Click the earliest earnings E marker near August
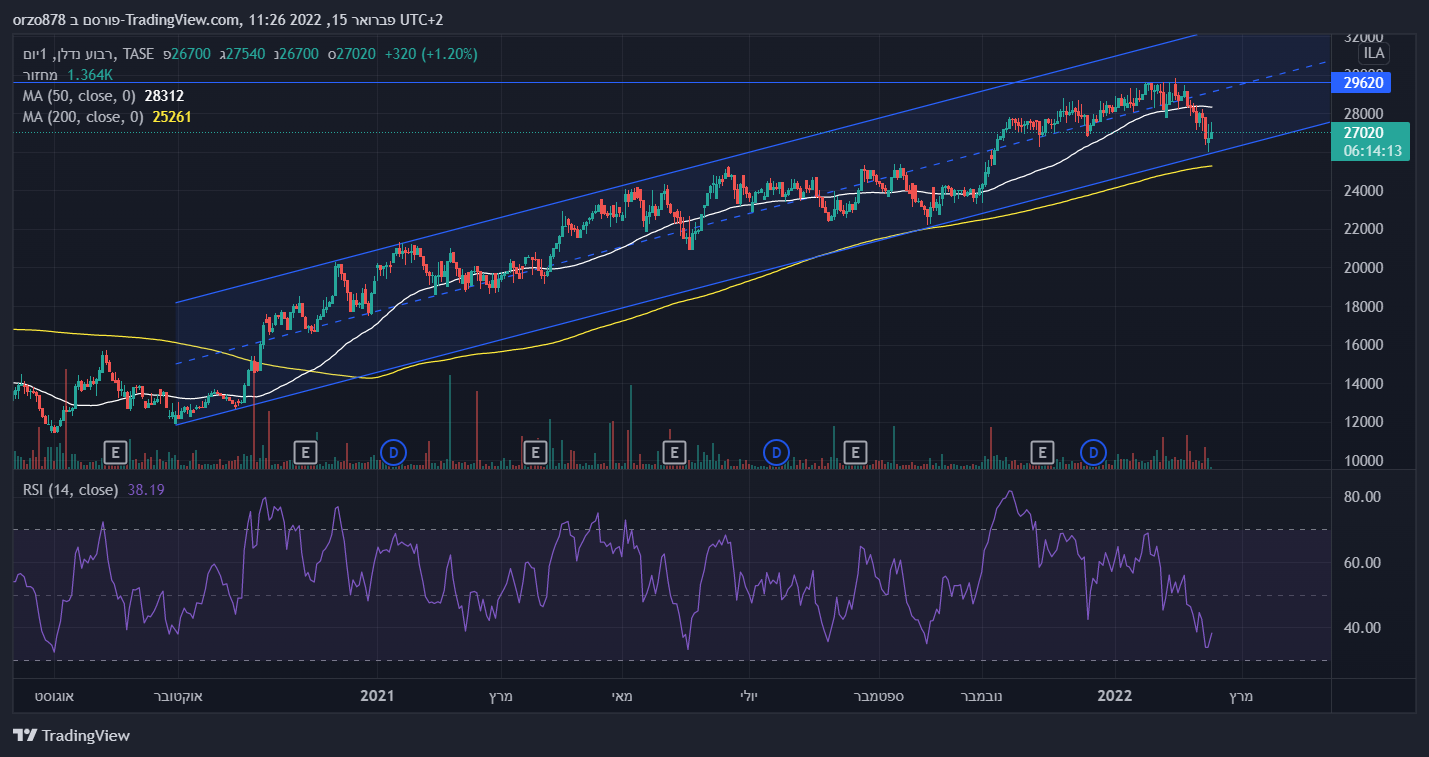The height and width of the screenshot is (757, 1429). click(115, 453)
